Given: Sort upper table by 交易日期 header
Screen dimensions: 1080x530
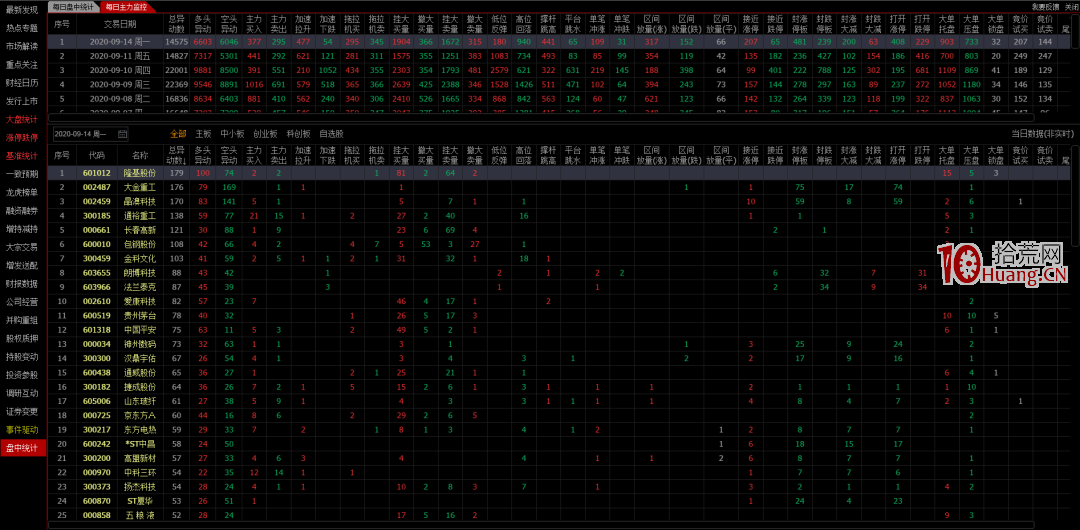Looking at the screenshot, I should 120,24.
